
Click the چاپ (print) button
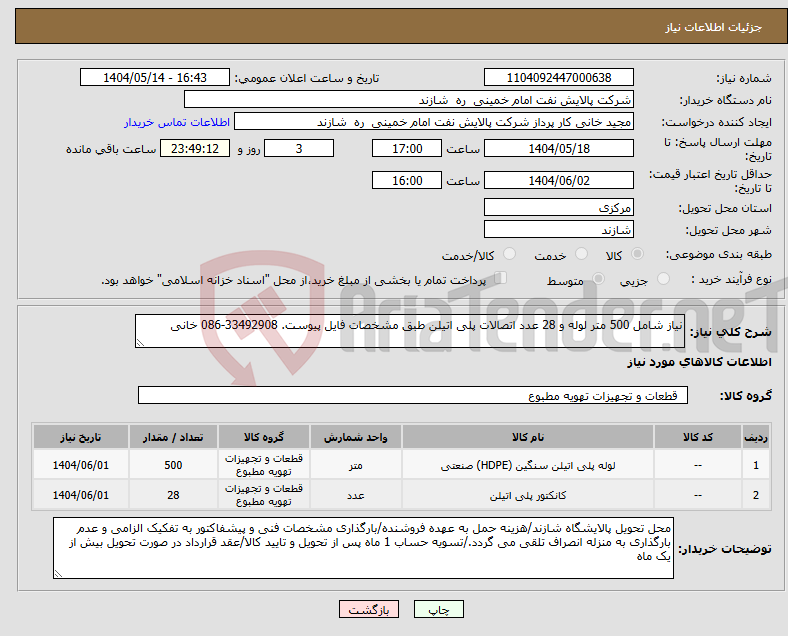tap(438, 609)
